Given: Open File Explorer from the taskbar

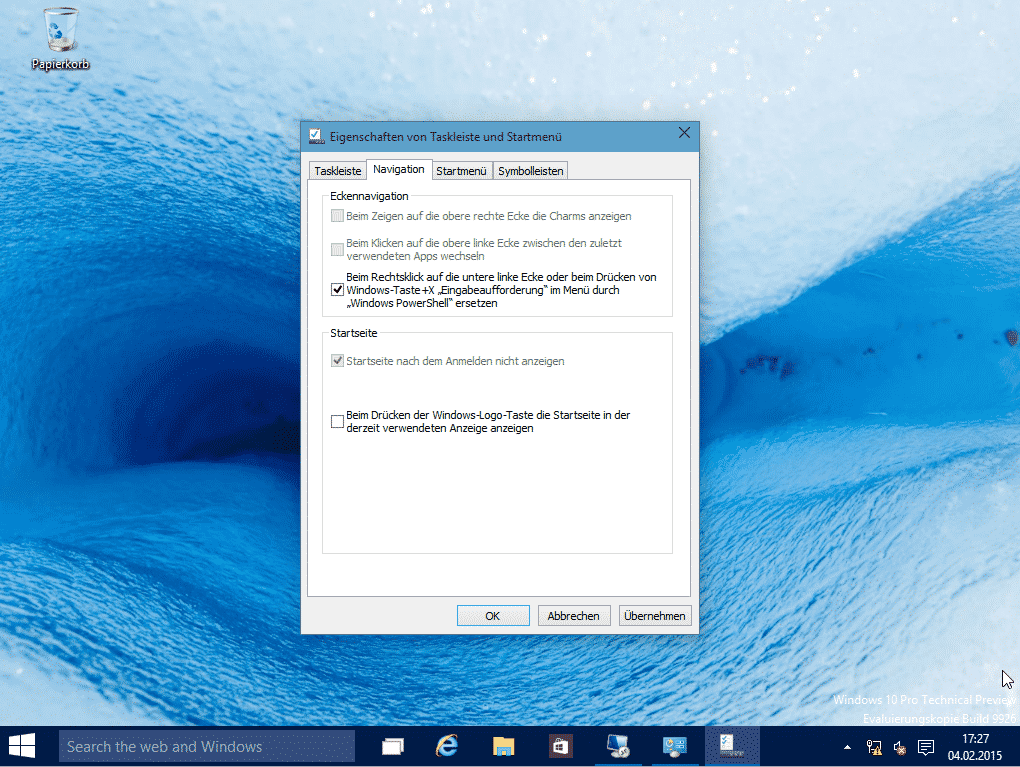Looking at the screenshot, I should [x=503, y=746].
